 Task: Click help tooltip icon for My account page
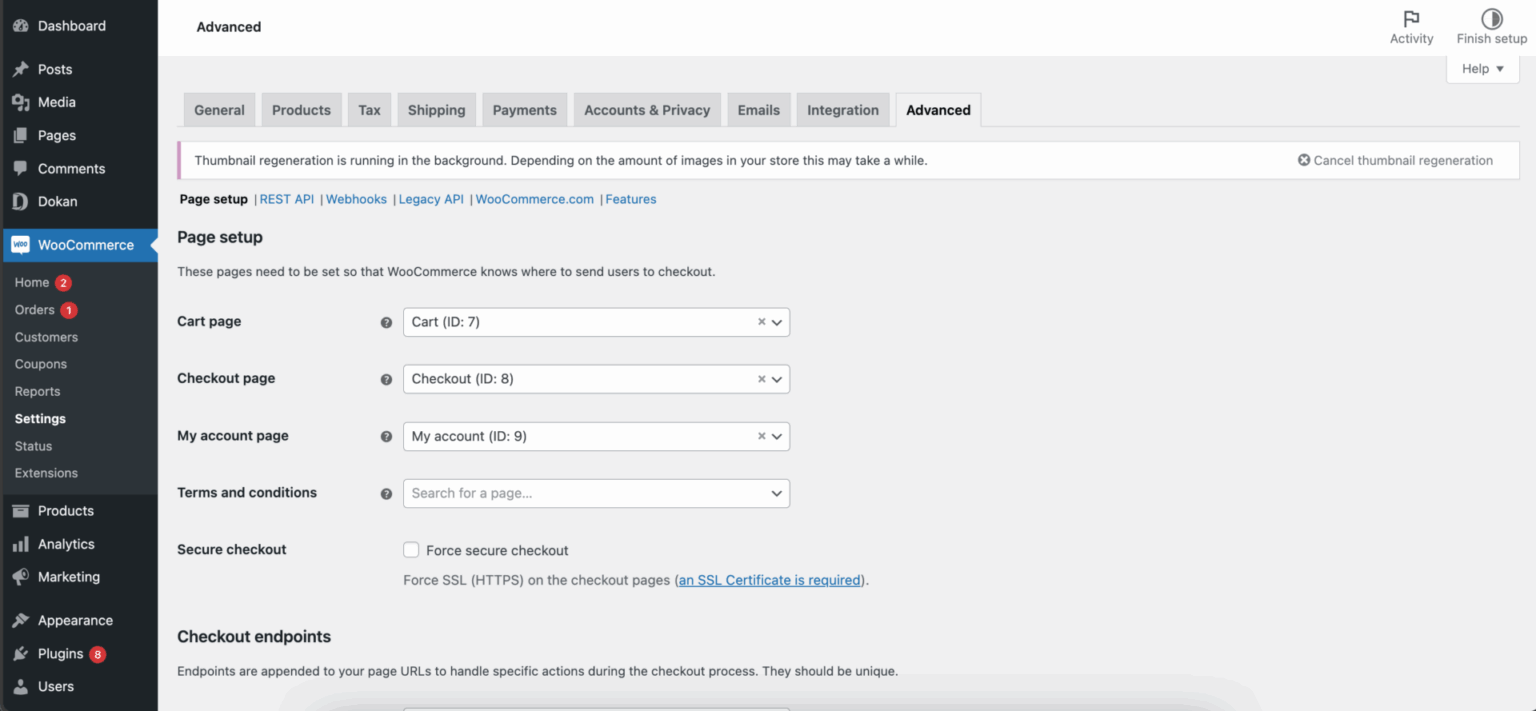[x=386, y=437]
